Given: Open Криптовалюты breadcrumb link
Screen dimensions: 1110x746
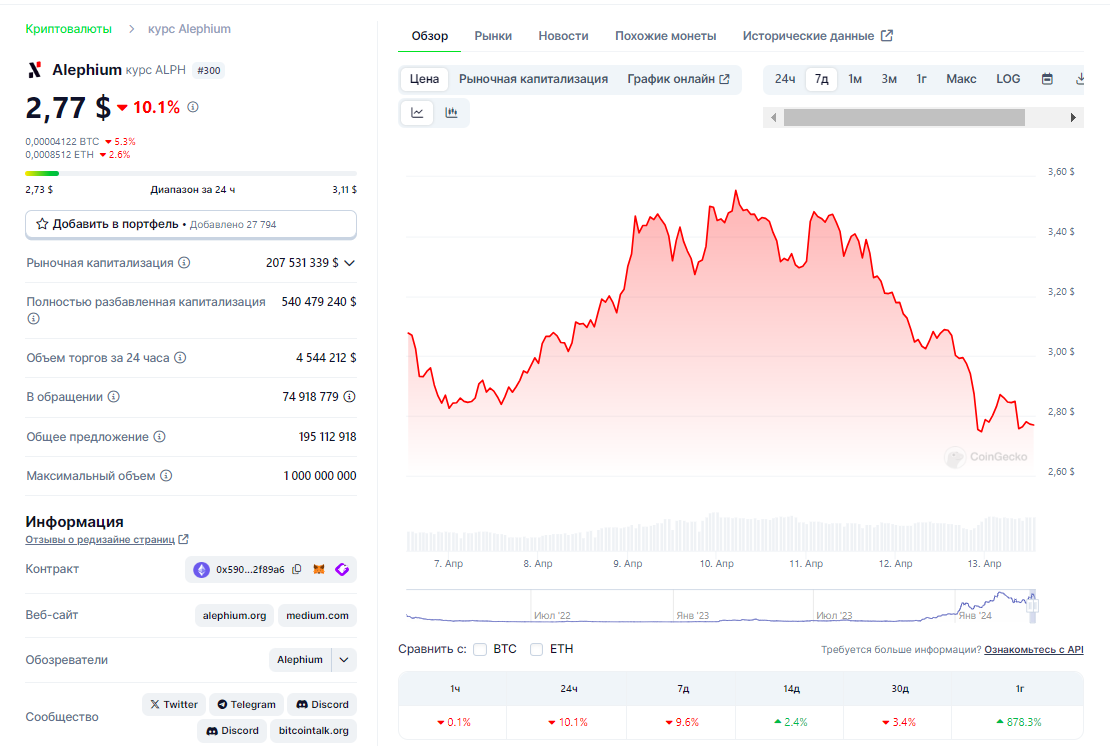Looking at the screenshot, I should (69, 29).
